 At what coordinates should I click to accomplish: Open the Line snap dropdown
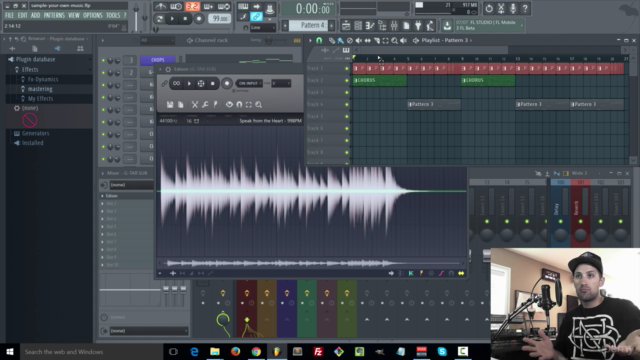click(262, 28)
